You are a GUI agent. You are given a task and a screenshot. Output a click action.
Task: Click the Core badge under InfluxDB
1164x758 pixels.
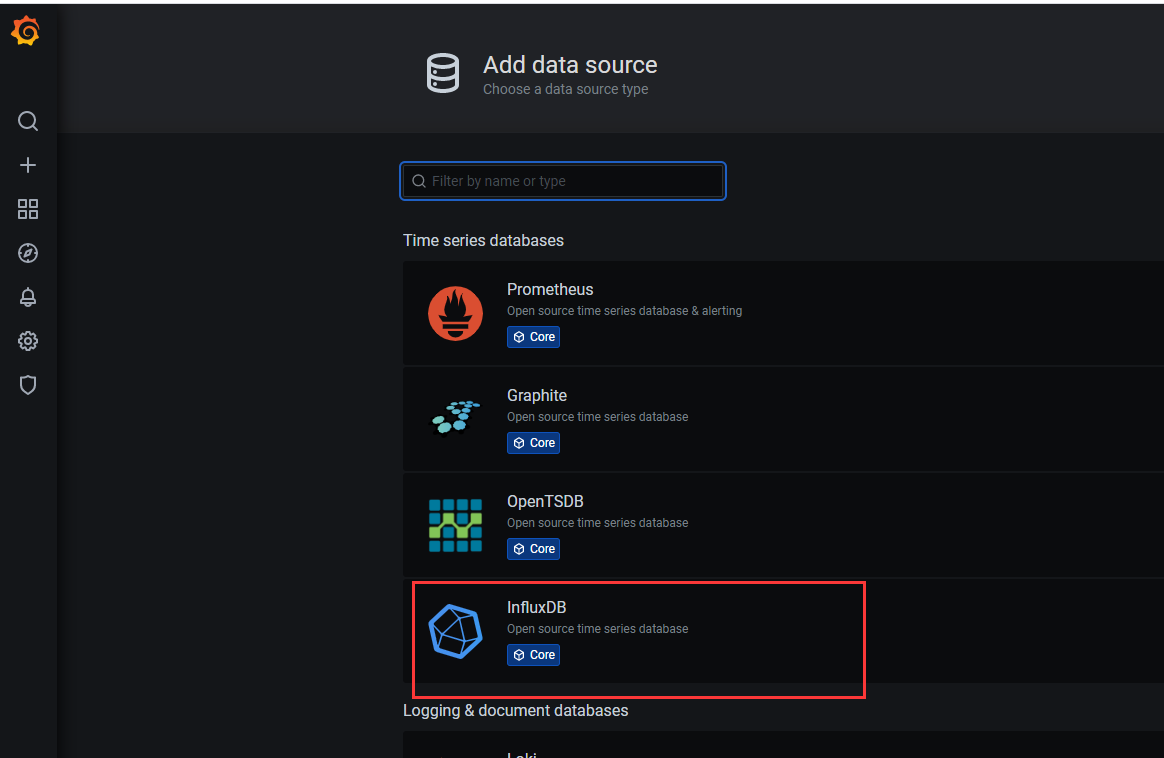pos(533,655)
